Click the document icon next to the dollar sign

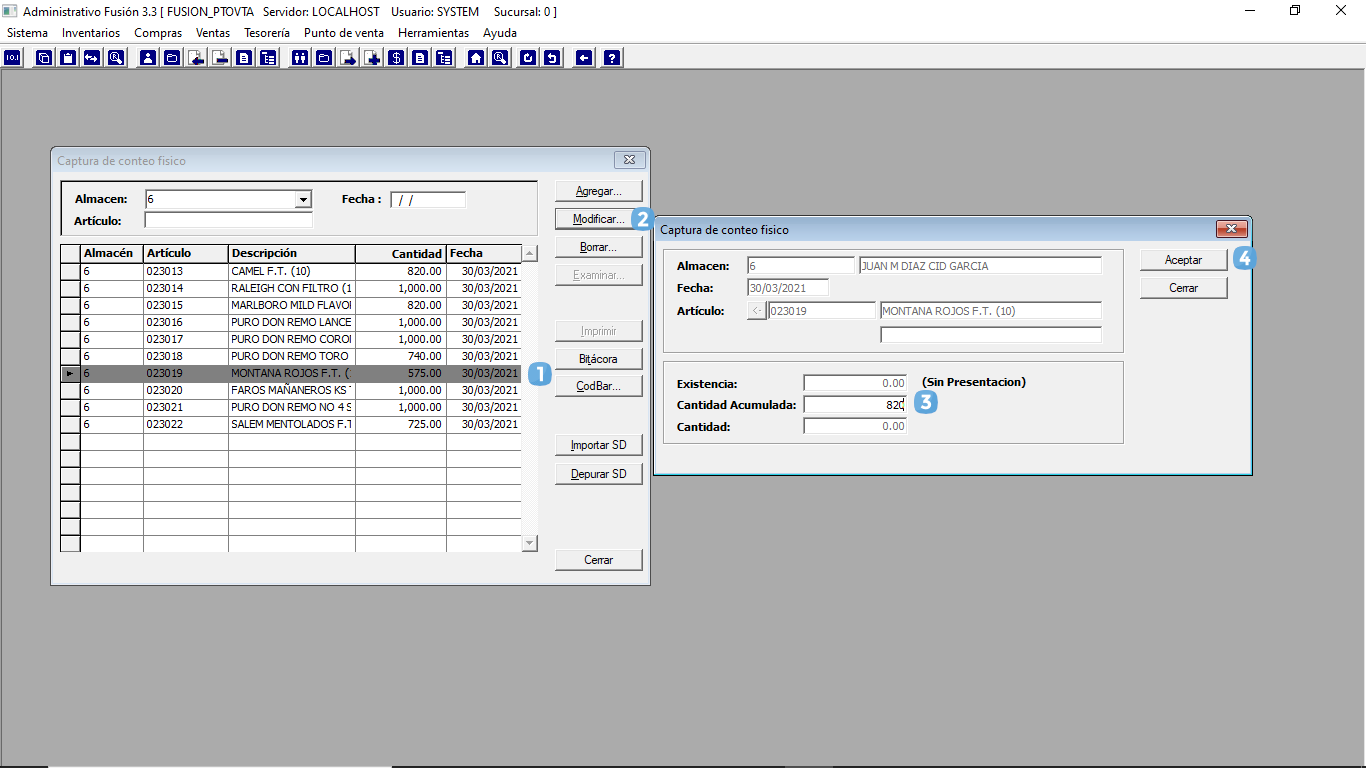pos(420,58)
